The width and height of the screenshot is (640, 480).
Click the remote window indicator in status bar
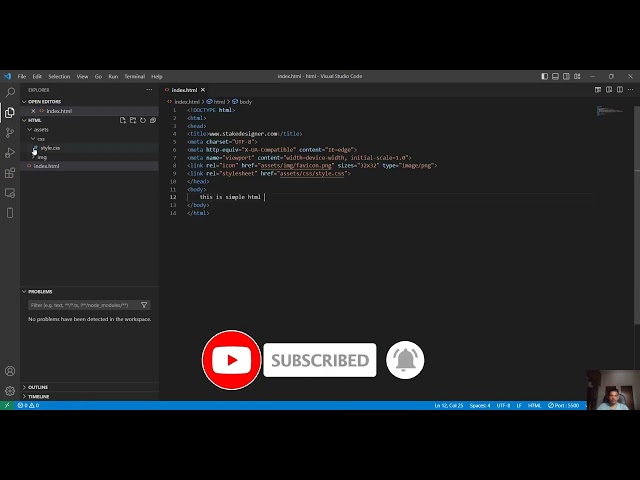[x=7, y=405]
